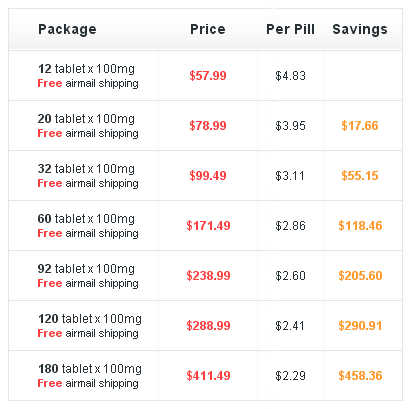Select the 60 tablet x 100mg package
410x409 pixels.
coord(86,219)
